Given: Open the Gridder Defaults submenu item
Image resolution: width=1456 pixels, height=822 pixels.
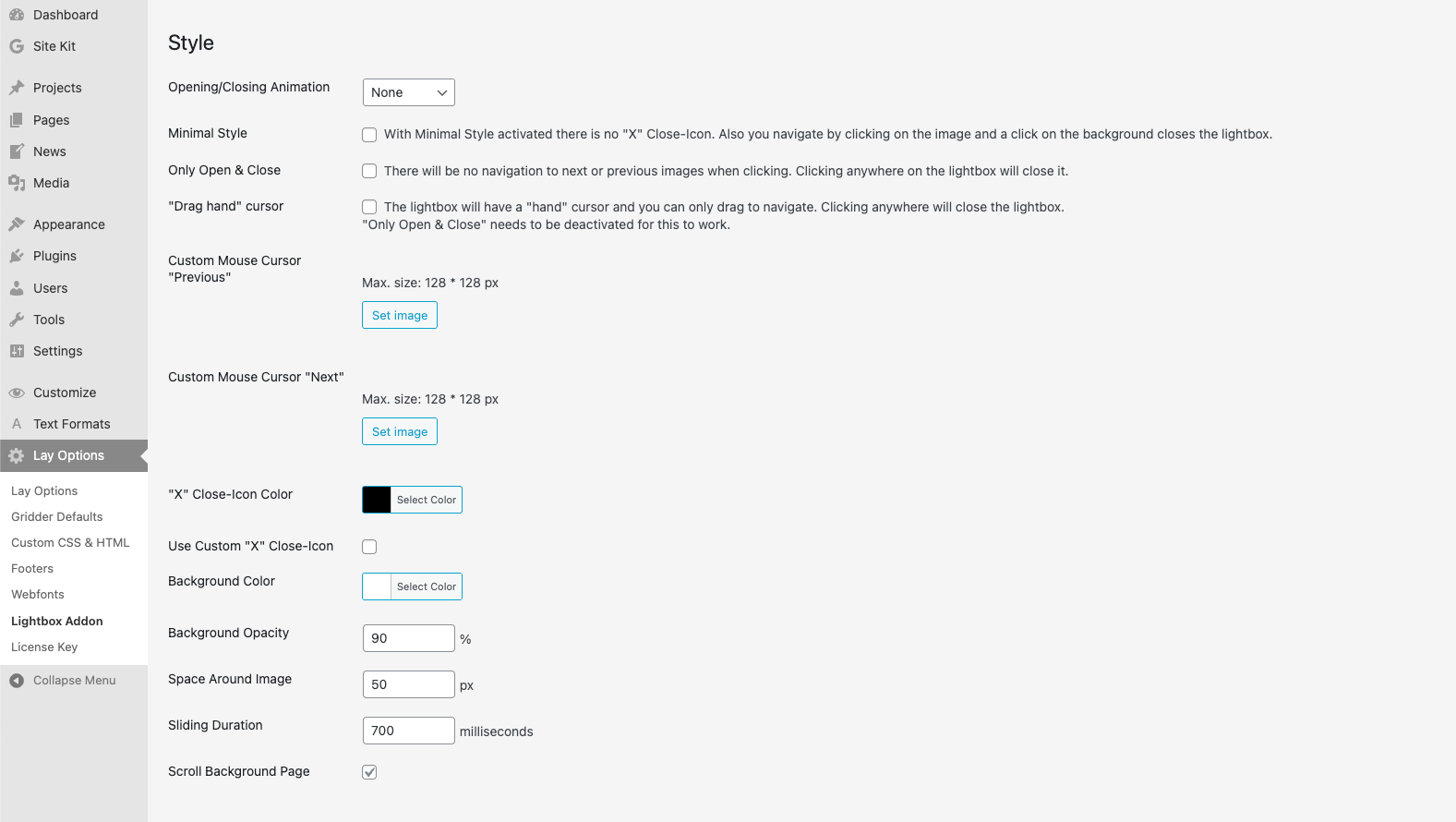Looking at the screenshot, I should click(57, 517).
